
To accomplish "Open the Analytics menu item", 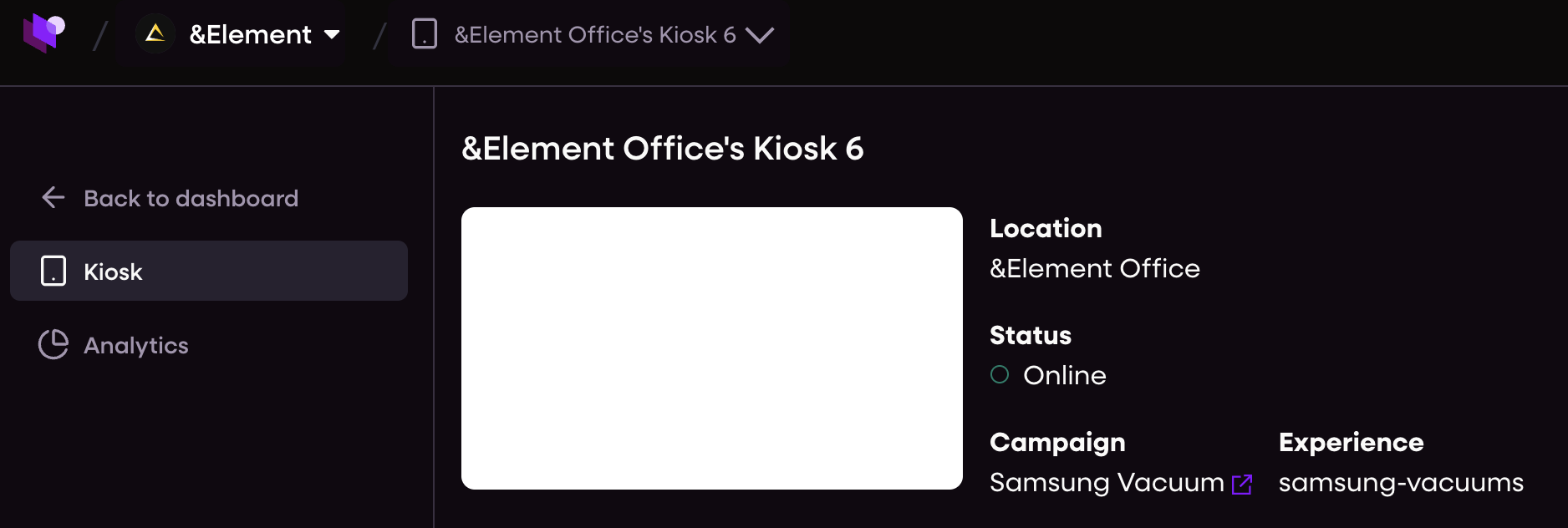I will point(136,345).
